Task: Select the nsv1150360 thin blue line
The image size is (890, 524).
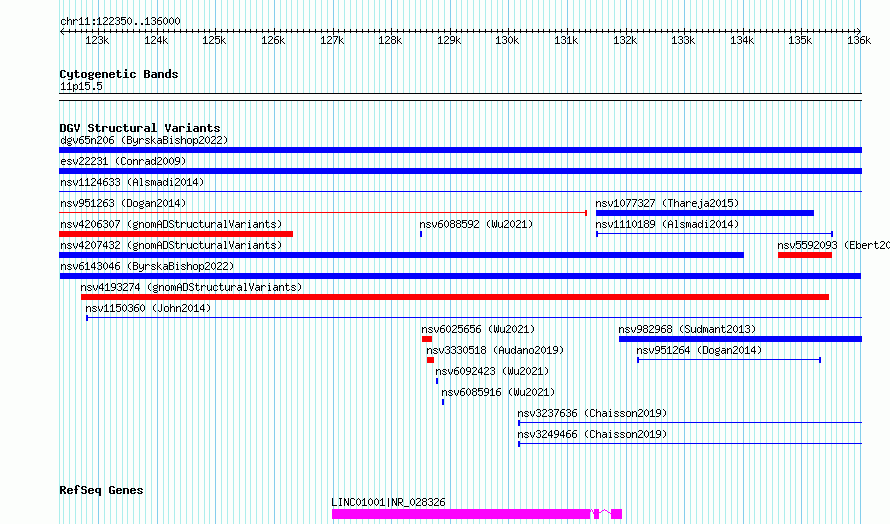Action: [x=474, y=318]
